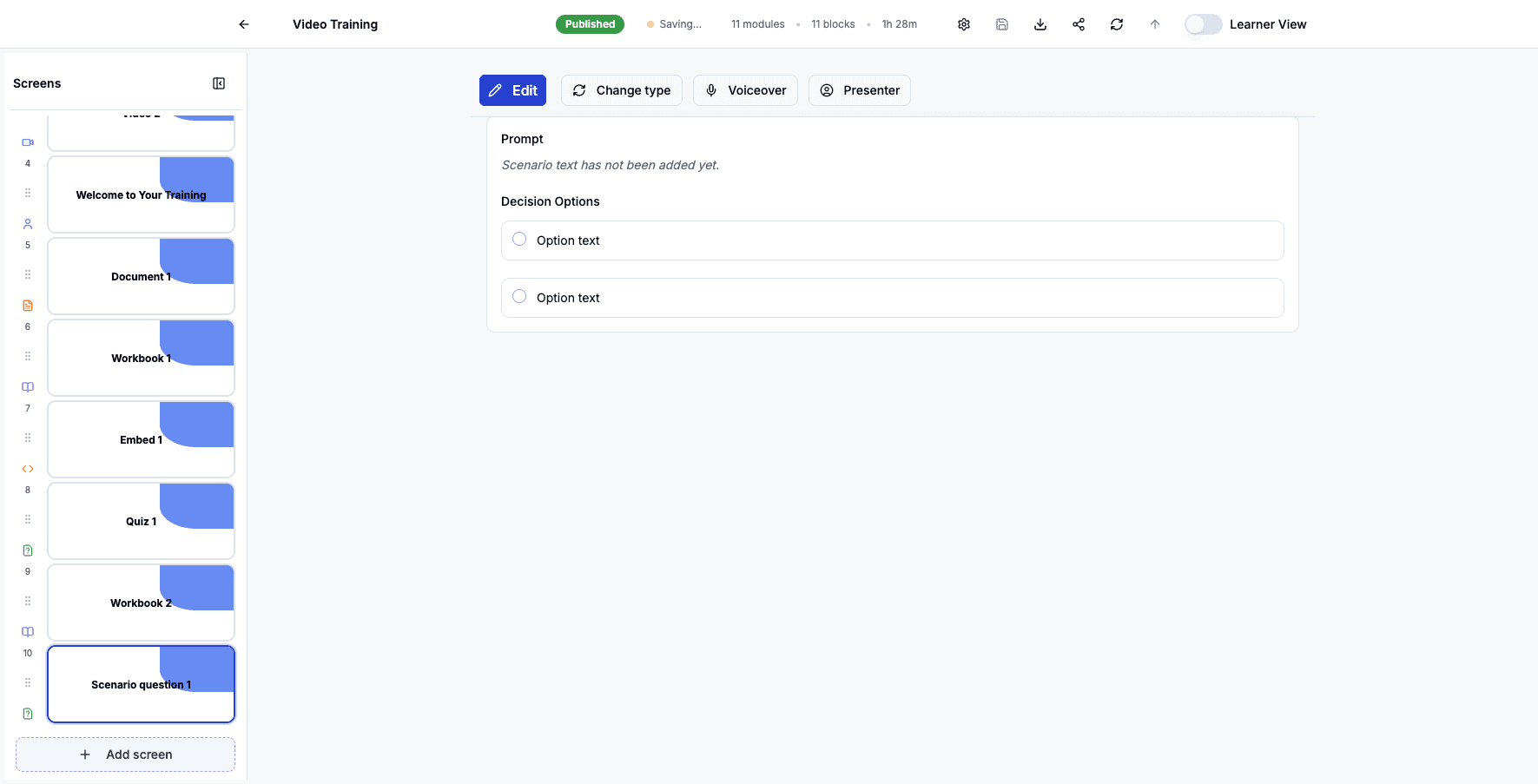Click the download icon in top bar
This screenshot has height=784, width=1538.
click(x=1040, y=24)
